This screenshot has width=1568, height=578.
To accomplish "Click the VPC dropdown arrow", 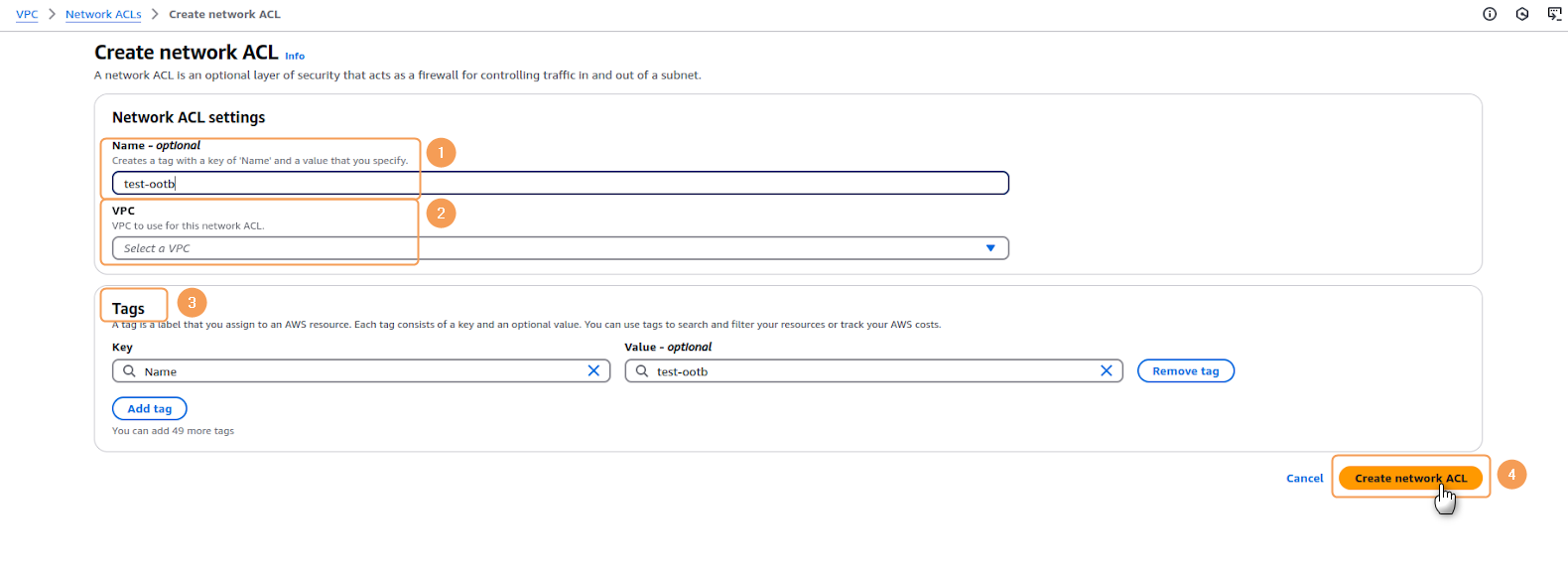I will click(990, 248).
